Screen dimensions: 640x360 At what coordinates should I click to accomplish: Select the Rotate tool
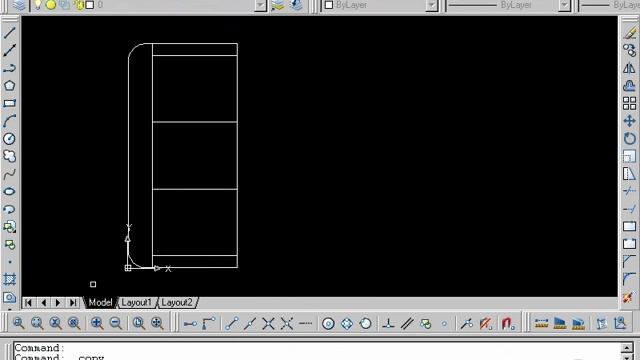[x=629, y=139]
